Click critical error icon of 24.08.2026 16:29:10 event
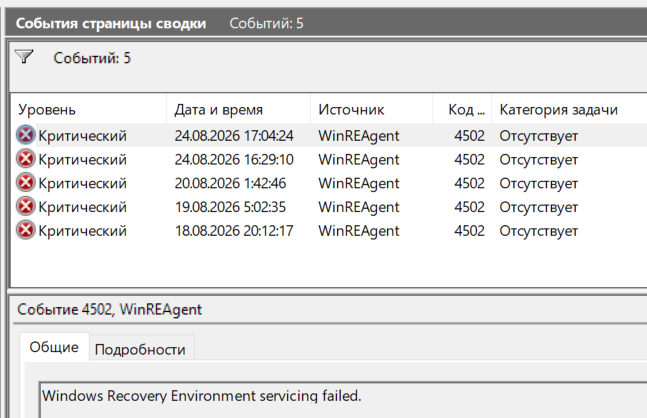Screen dimensions: 647x418 click(26, 159)
